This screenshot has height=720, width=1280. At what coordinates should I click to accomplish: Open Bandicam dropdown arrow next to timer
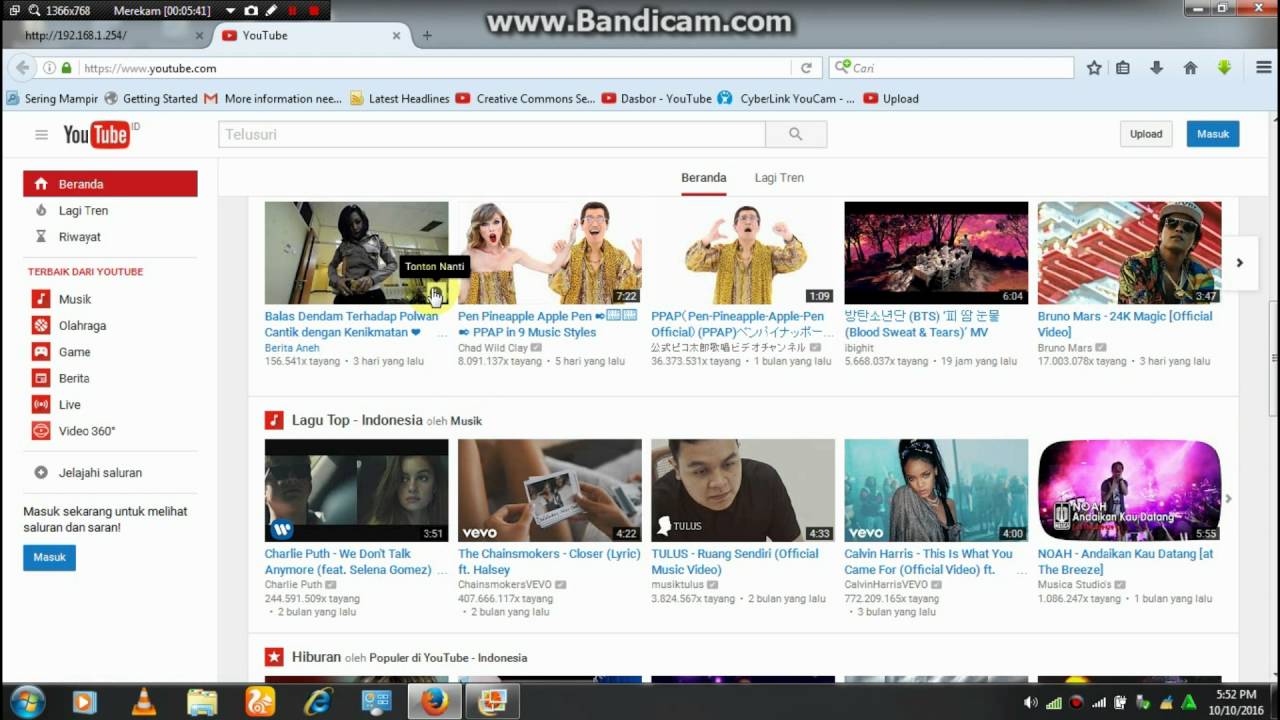230,10
